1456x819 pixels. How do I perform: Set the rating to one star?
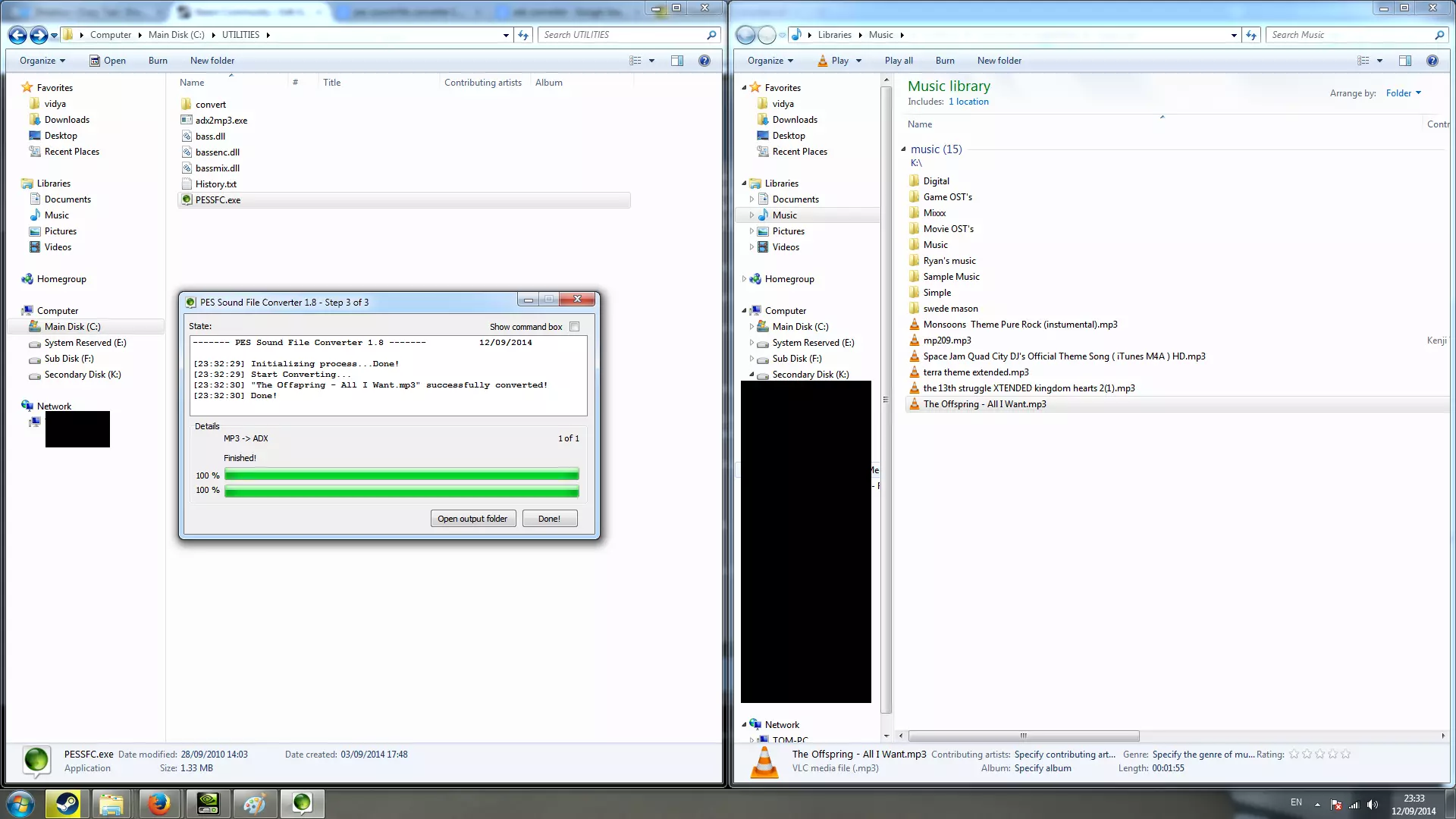coord(1294,754)
